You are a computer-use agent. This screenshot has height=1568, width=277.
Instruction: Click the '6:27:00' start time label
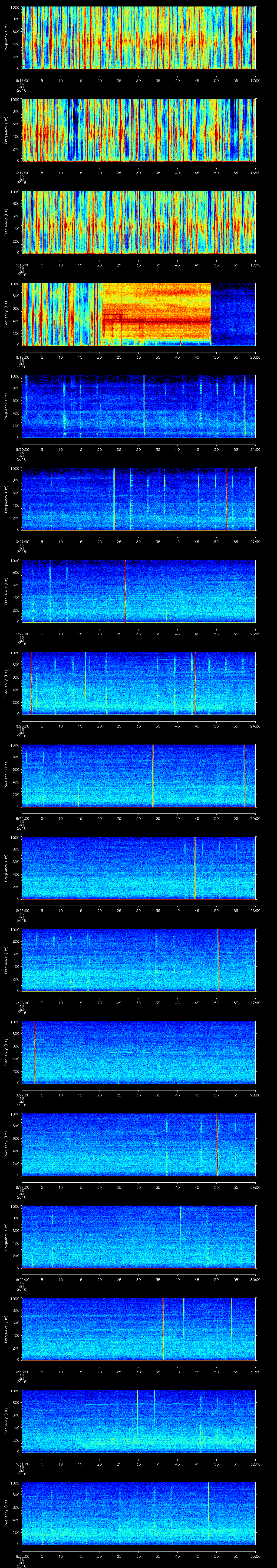[22, 1095]
